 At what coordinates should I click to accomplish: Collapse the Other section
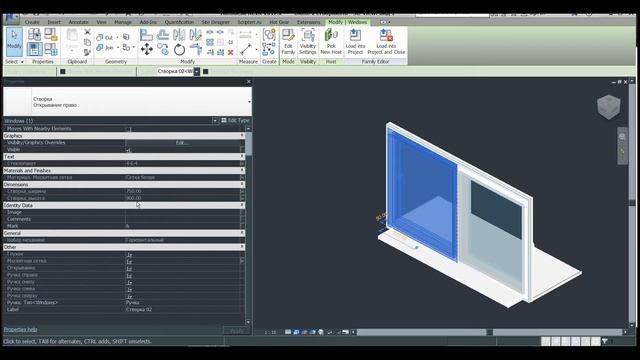[242, 247]
